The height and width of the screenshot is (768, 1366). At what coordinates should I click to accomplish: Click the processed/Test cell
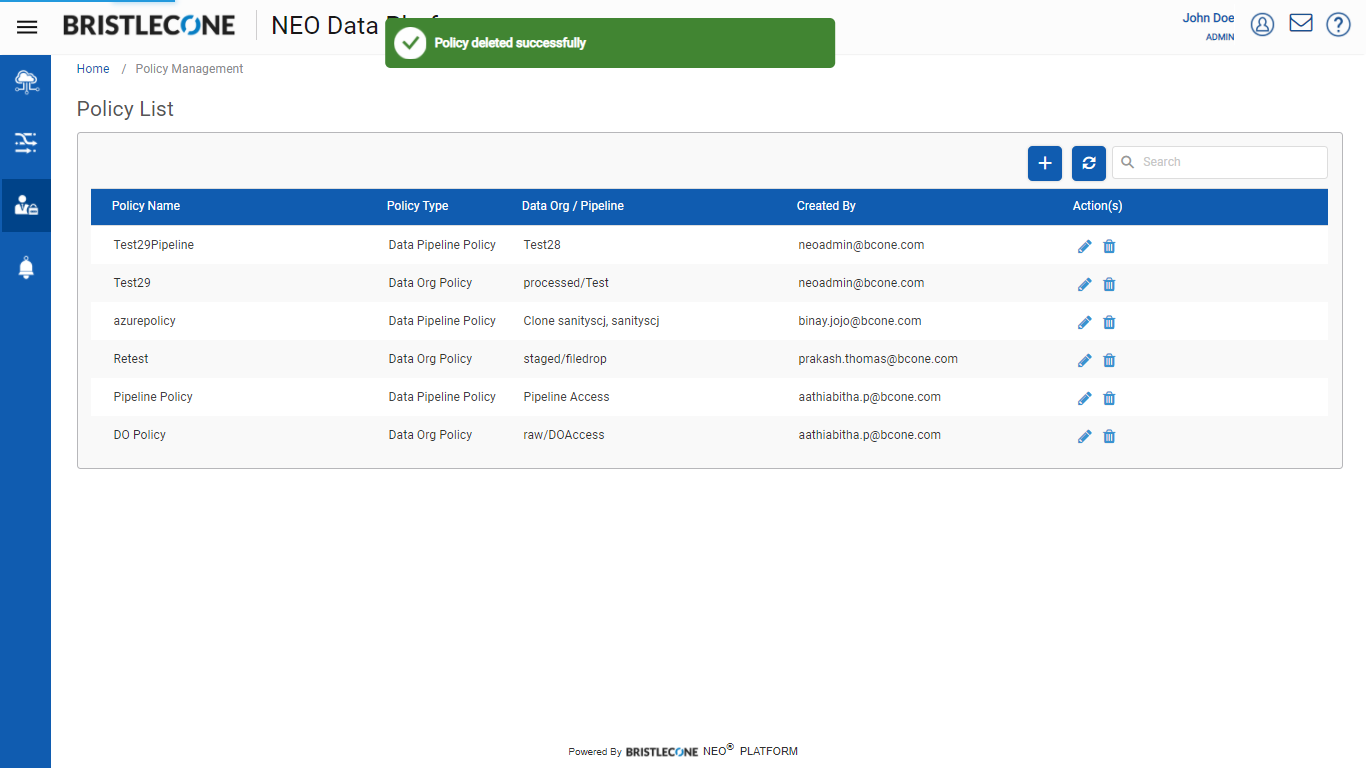point(566,283)
